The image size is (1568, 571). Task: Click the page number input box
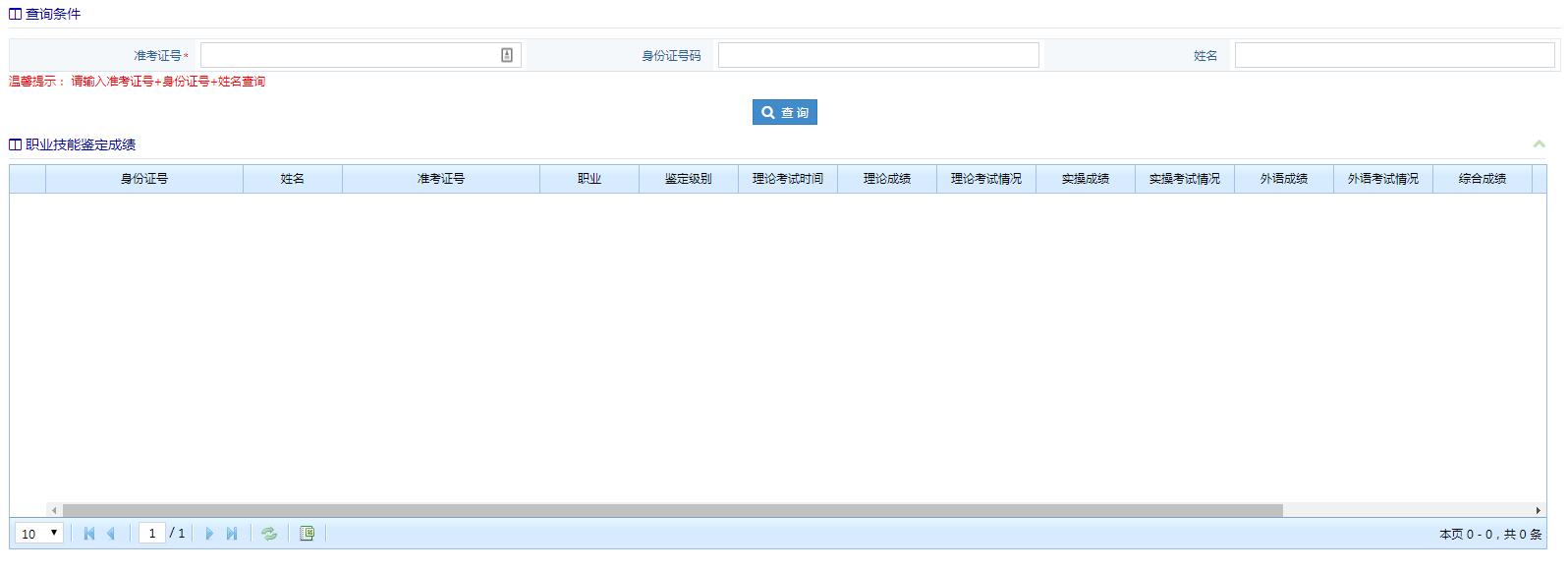pyautogui.click(x=152, y=534)
